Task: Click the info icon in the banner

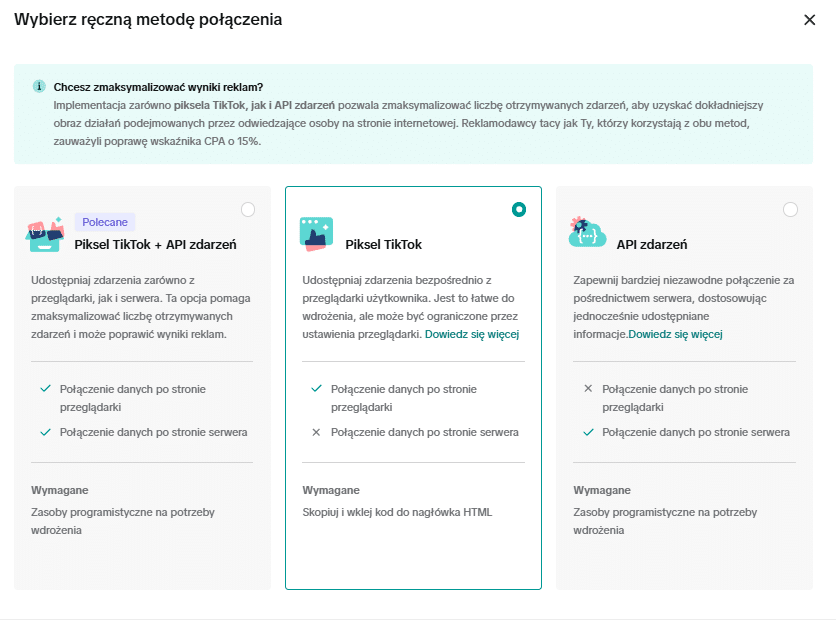Action: (x=39, y=86)
